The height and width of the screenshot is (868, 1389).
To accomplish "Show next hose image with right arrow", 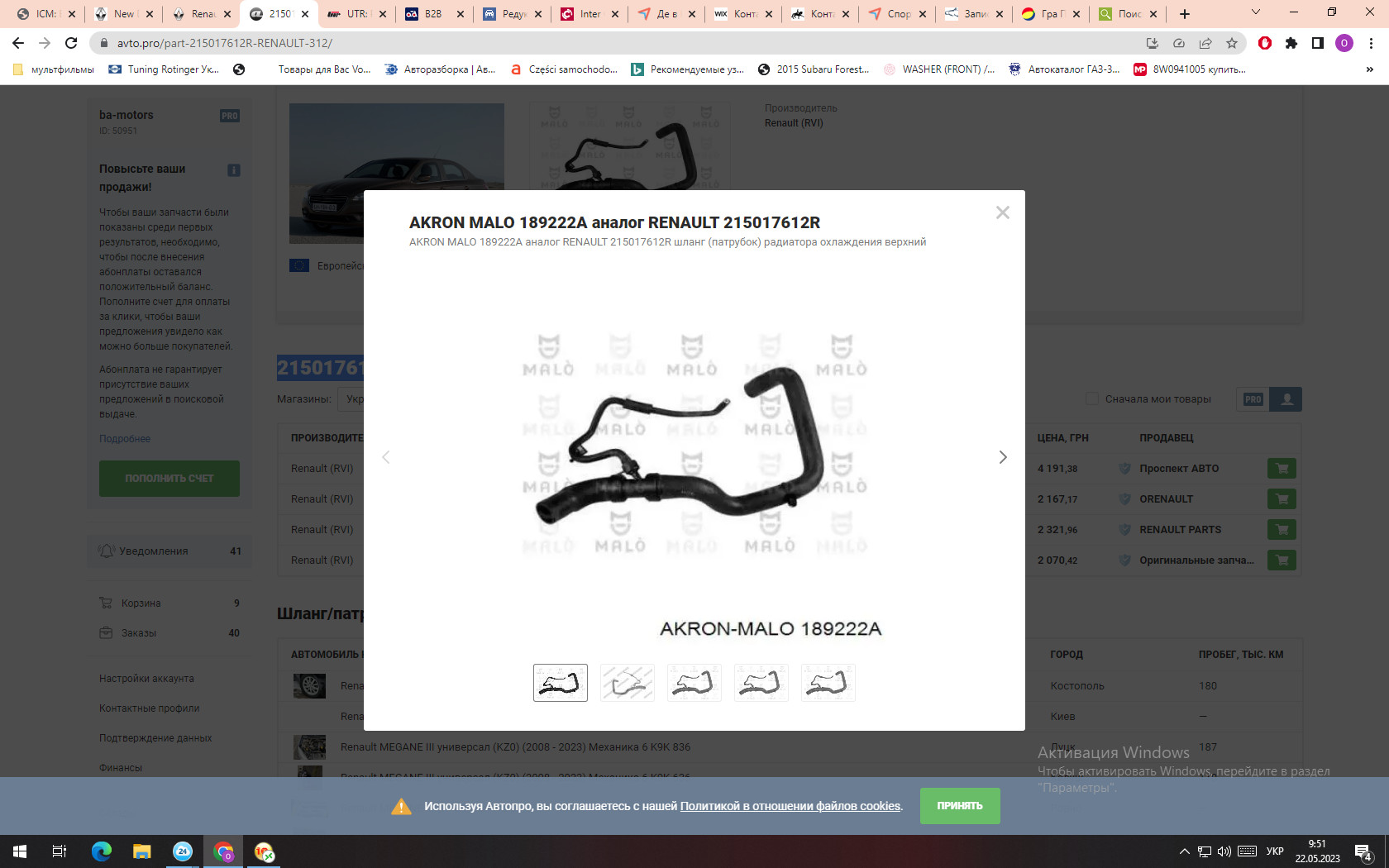I will (x=1002, y=457).
